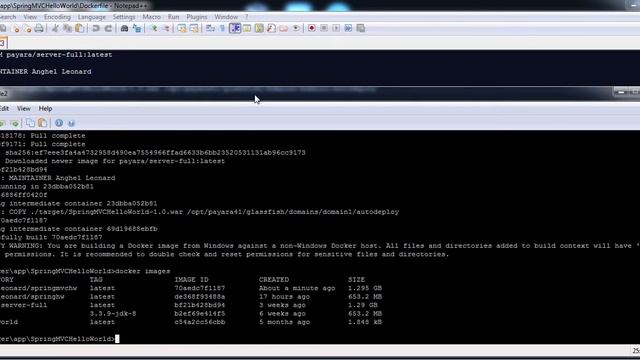Open the function list icon
Image resolution: width=640 pixels, height=360 pixels.
(x=271, y=28)
